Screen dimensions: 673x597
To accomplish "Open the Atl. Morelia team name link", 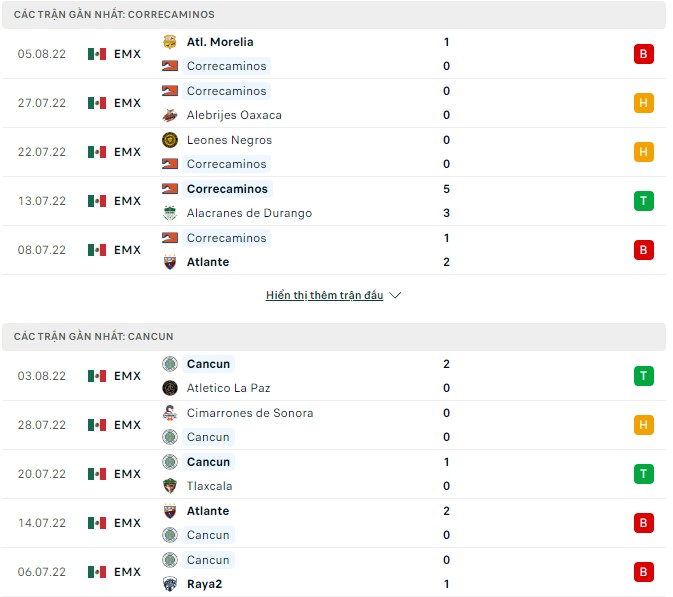I will (x=220, y=42).
